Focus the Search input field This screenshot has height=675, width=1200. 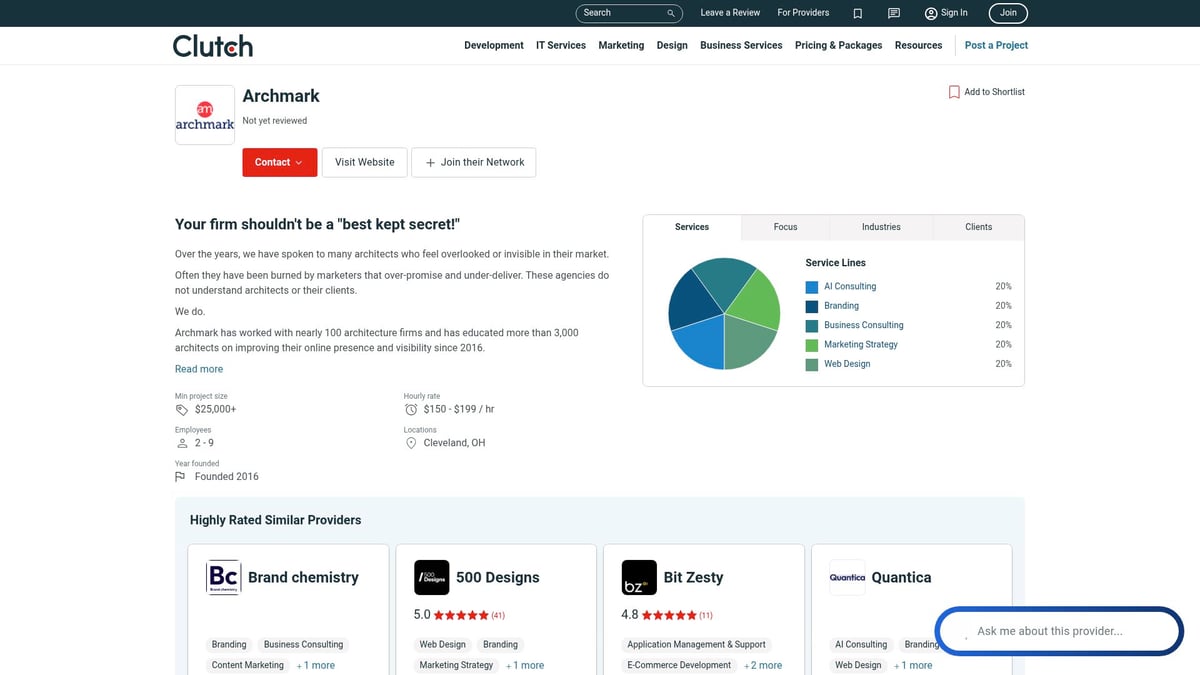(629, 13)
